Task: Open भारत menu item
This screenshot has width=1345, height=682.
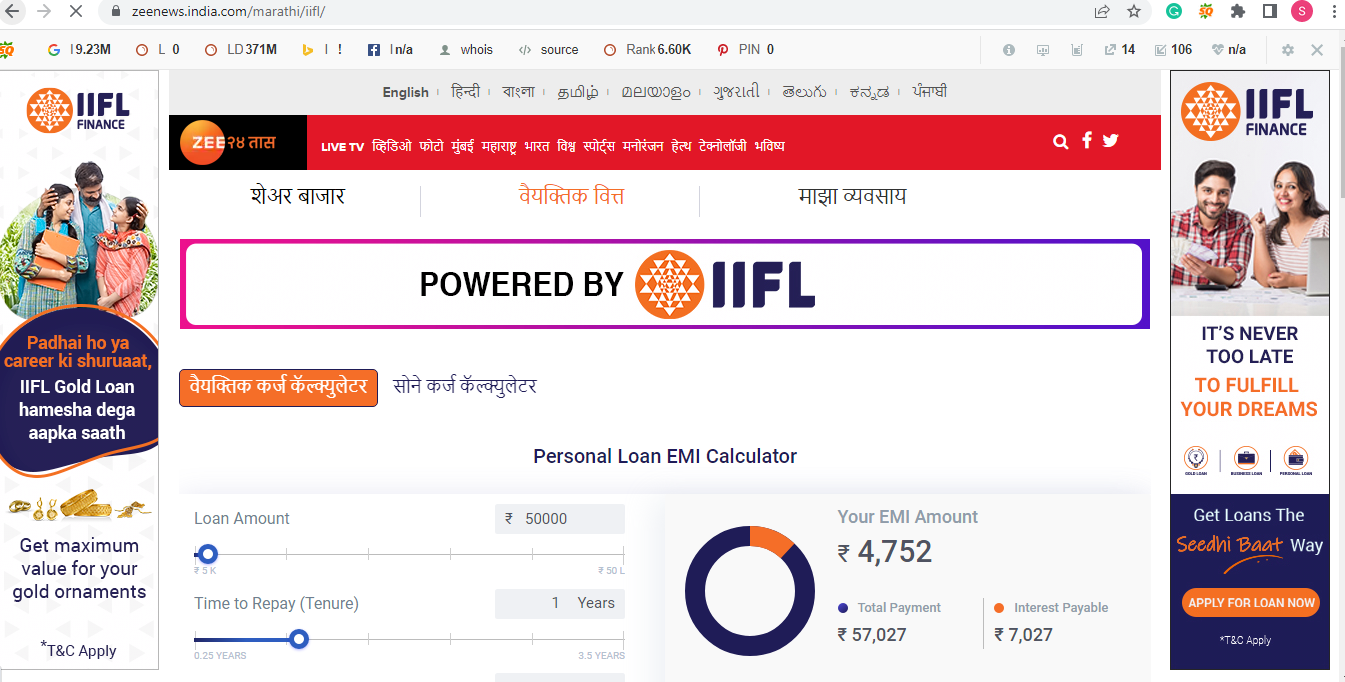Action: coord(537,146)
